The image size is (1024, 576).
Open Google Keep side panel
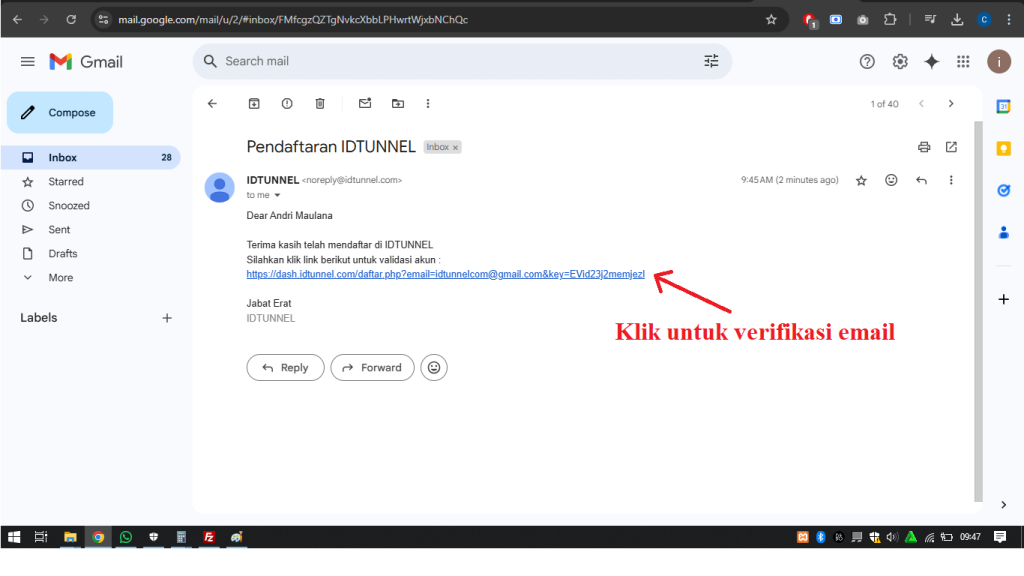pos(1004,149)
